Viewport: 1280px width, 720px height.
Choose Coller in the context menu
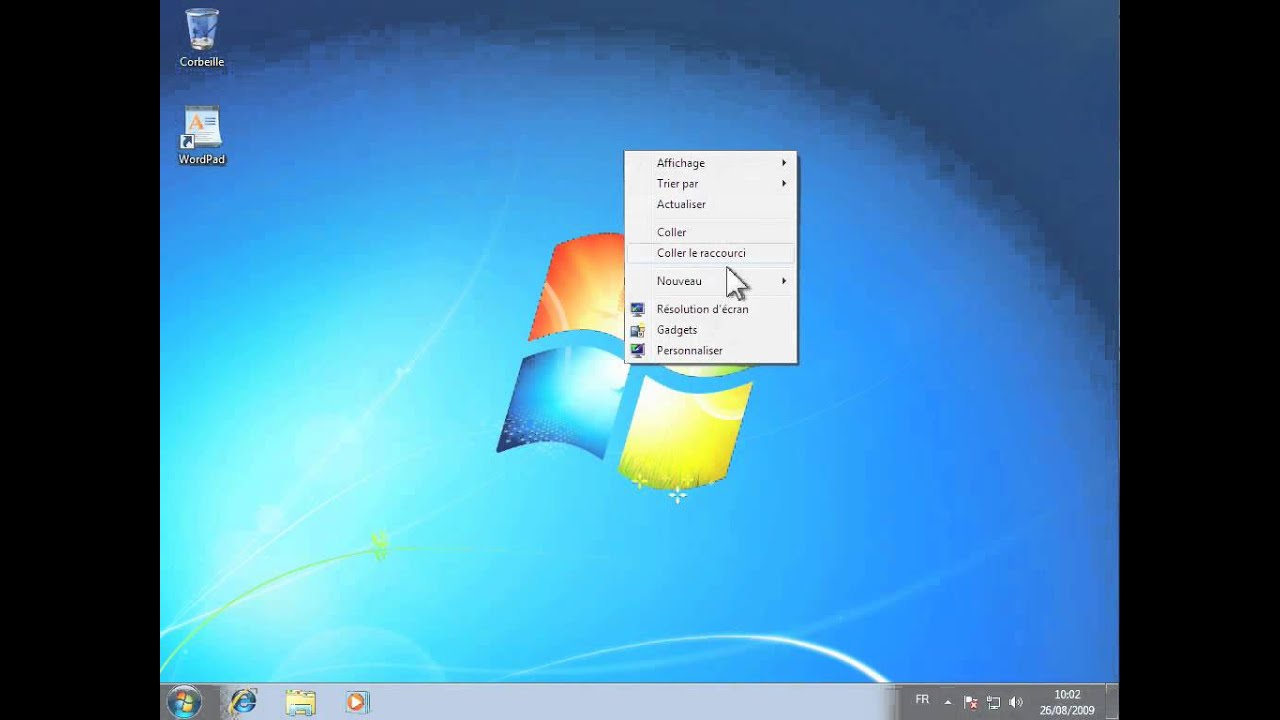pyautogui.click(x=711, y=232)
